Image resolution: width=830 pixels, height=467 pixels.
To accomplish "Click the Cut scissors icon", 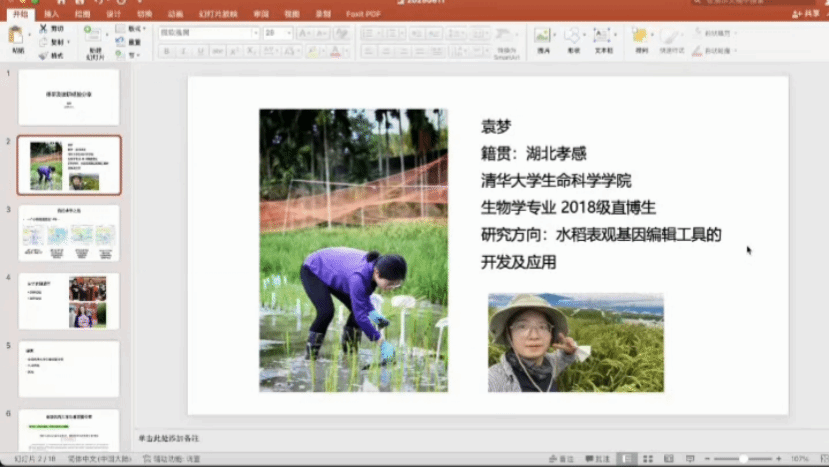I will pos(43,29).
